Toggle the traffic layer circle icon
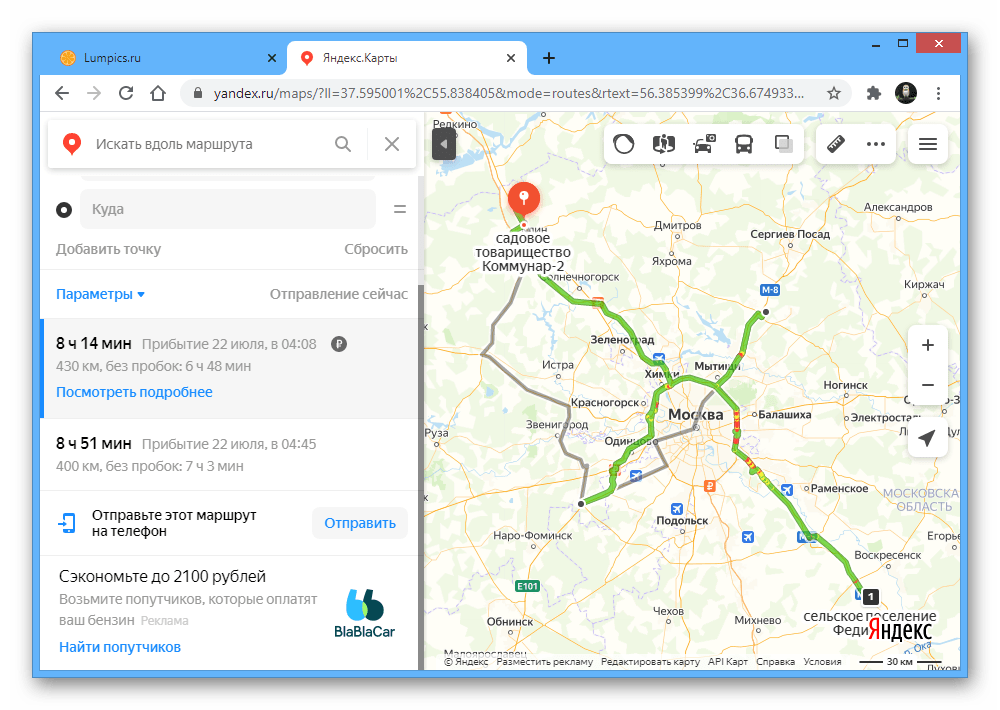Viewport: 1000px width, 710px height. [624, 144]
